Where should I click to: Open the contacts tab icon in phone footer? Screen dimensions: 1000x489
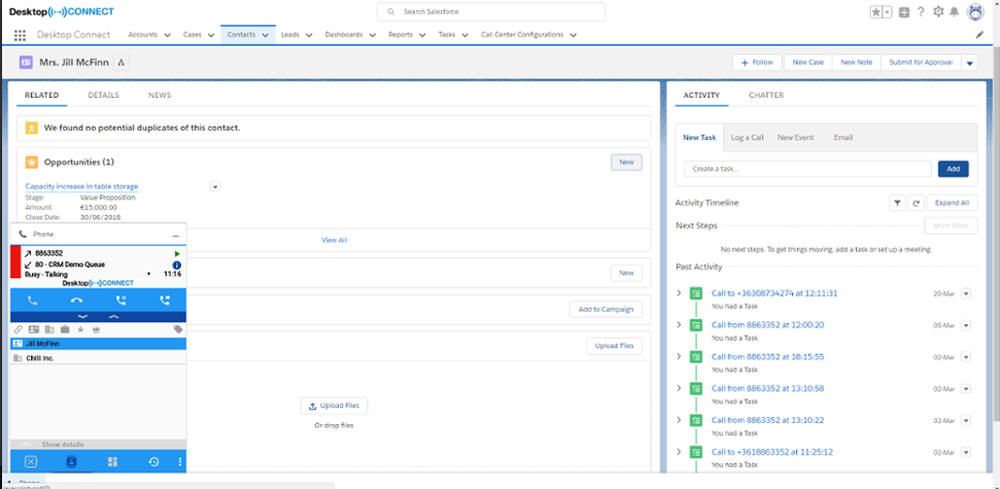tap(71, 462)
